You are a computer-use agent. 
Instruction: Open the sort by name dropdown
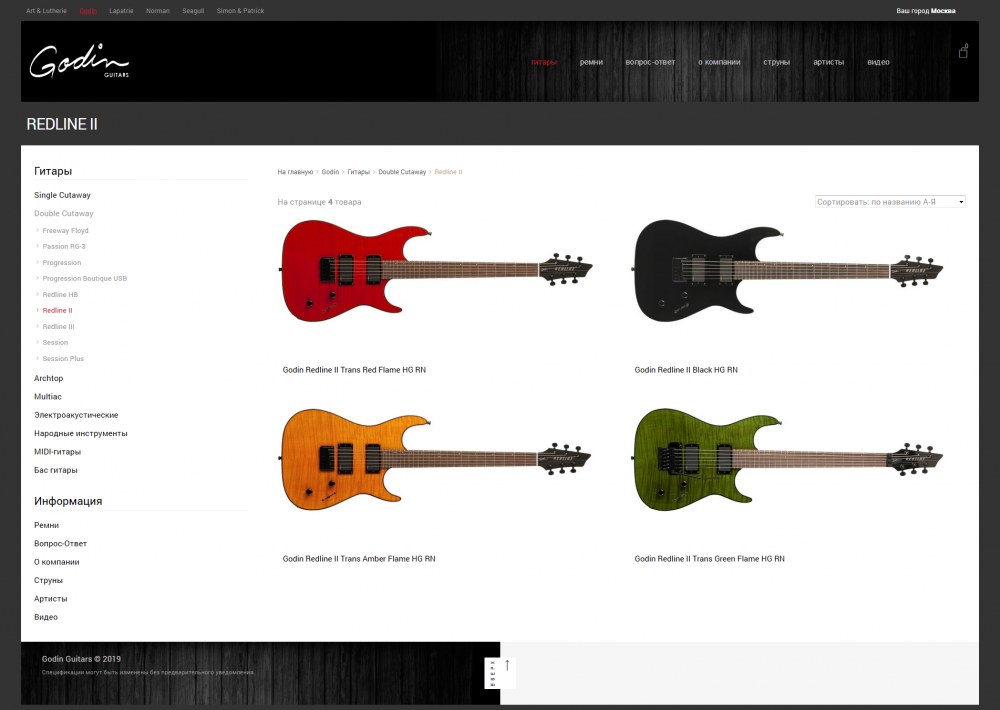(890, 202)
